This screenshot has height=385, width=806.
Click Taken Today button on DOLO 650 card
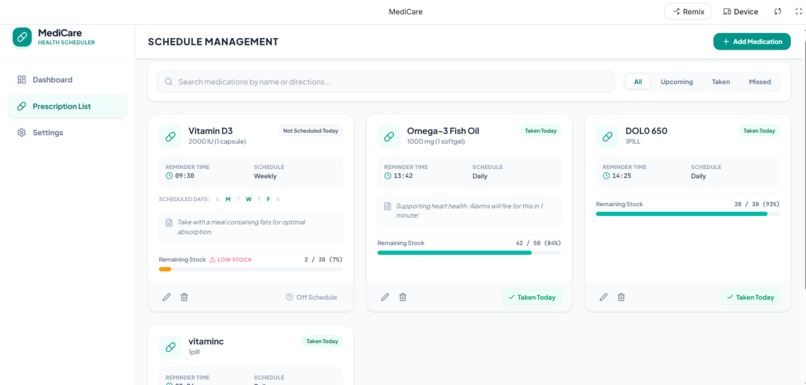click(x=750, y=297)
